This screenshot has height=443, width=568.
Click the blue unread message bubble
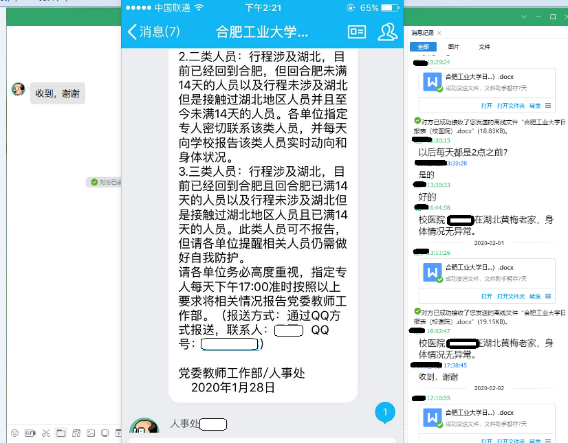pos(385,412)
